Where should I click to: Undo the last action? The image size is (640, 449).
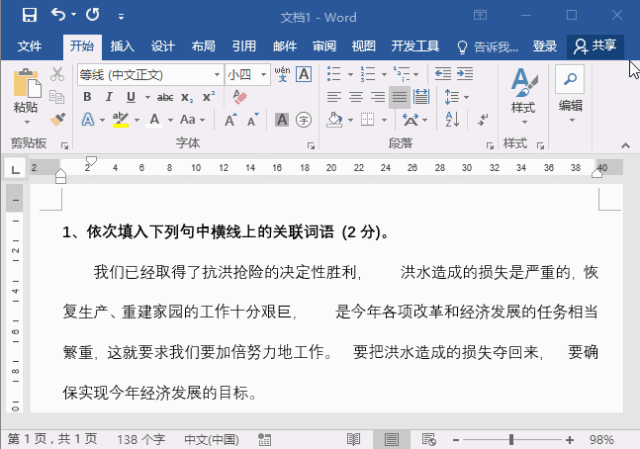pyautogui.click(x=58, y=15)
